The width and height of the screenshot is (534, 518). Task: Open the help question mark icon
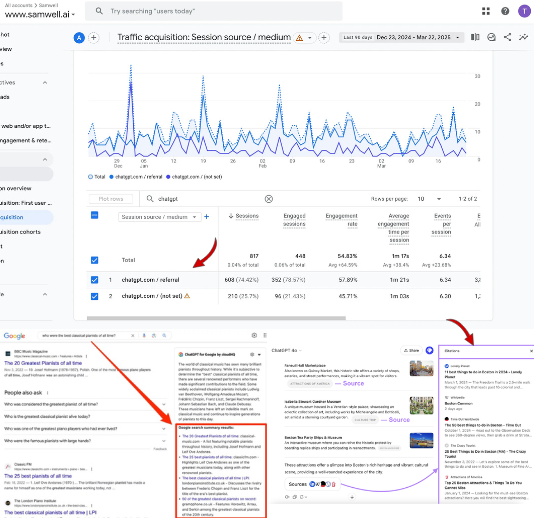[x=505, y=11]
